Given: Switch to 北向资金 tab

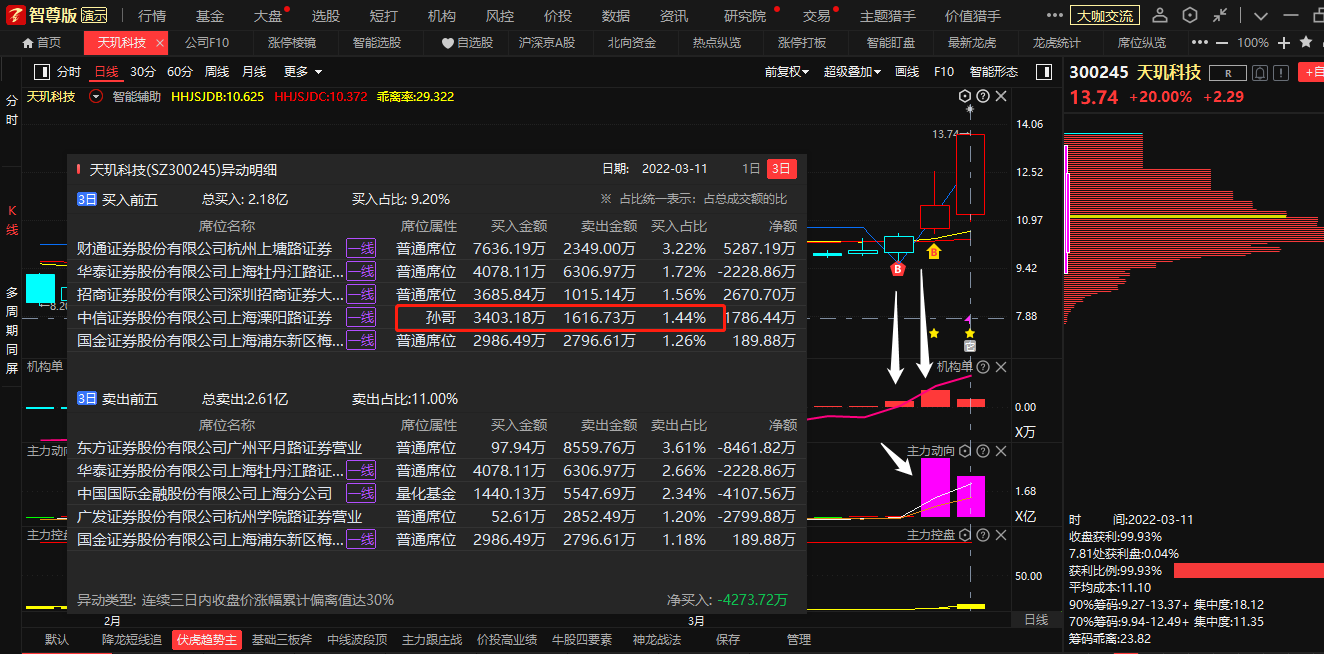Looking at the screenshot, I should [632, 43].
